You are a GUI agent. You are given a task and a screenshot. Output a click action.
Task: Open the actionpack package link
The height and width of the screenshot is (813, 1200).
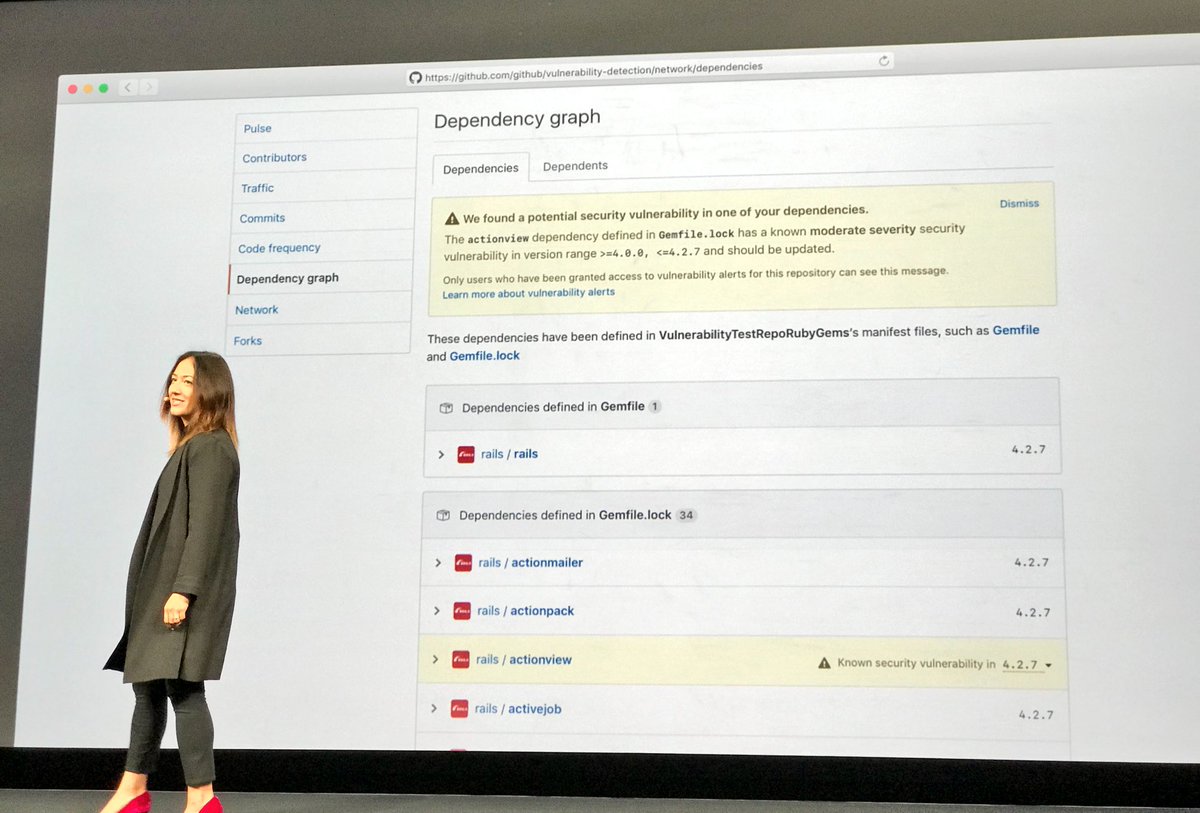coord(525,611)
